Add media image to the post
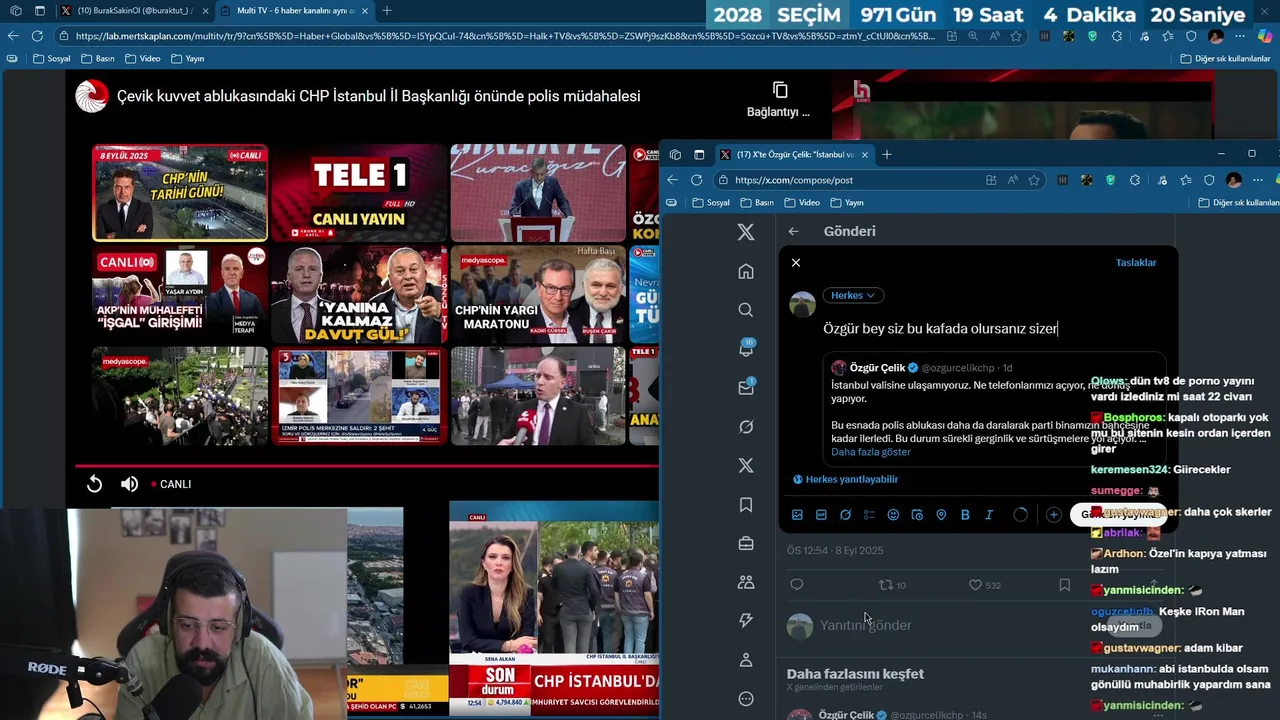The height and width of the screenshot is (720, 1280). coord(797,515)
